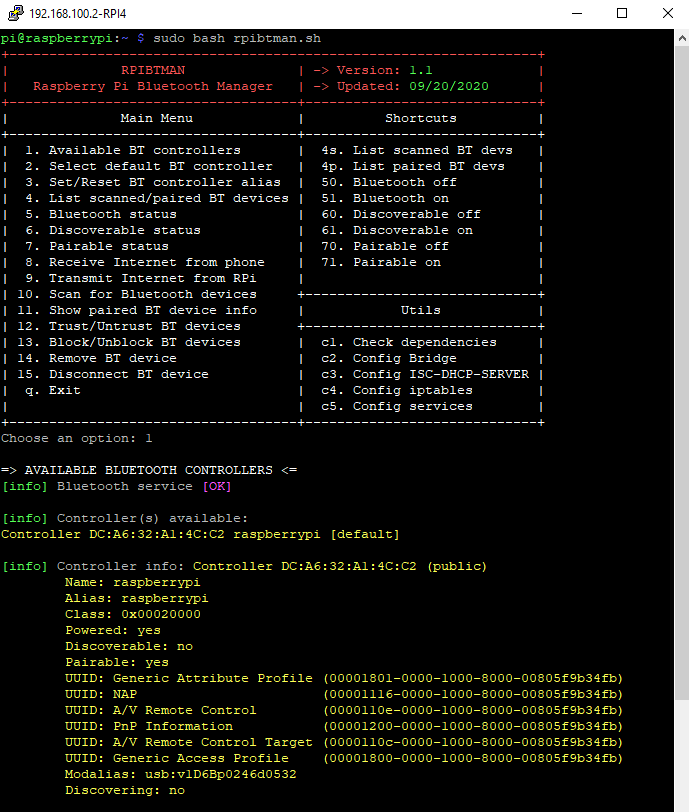Click '11. Show paired BT device info' line
The image size is (689, 812).
[x=137, y=311]
